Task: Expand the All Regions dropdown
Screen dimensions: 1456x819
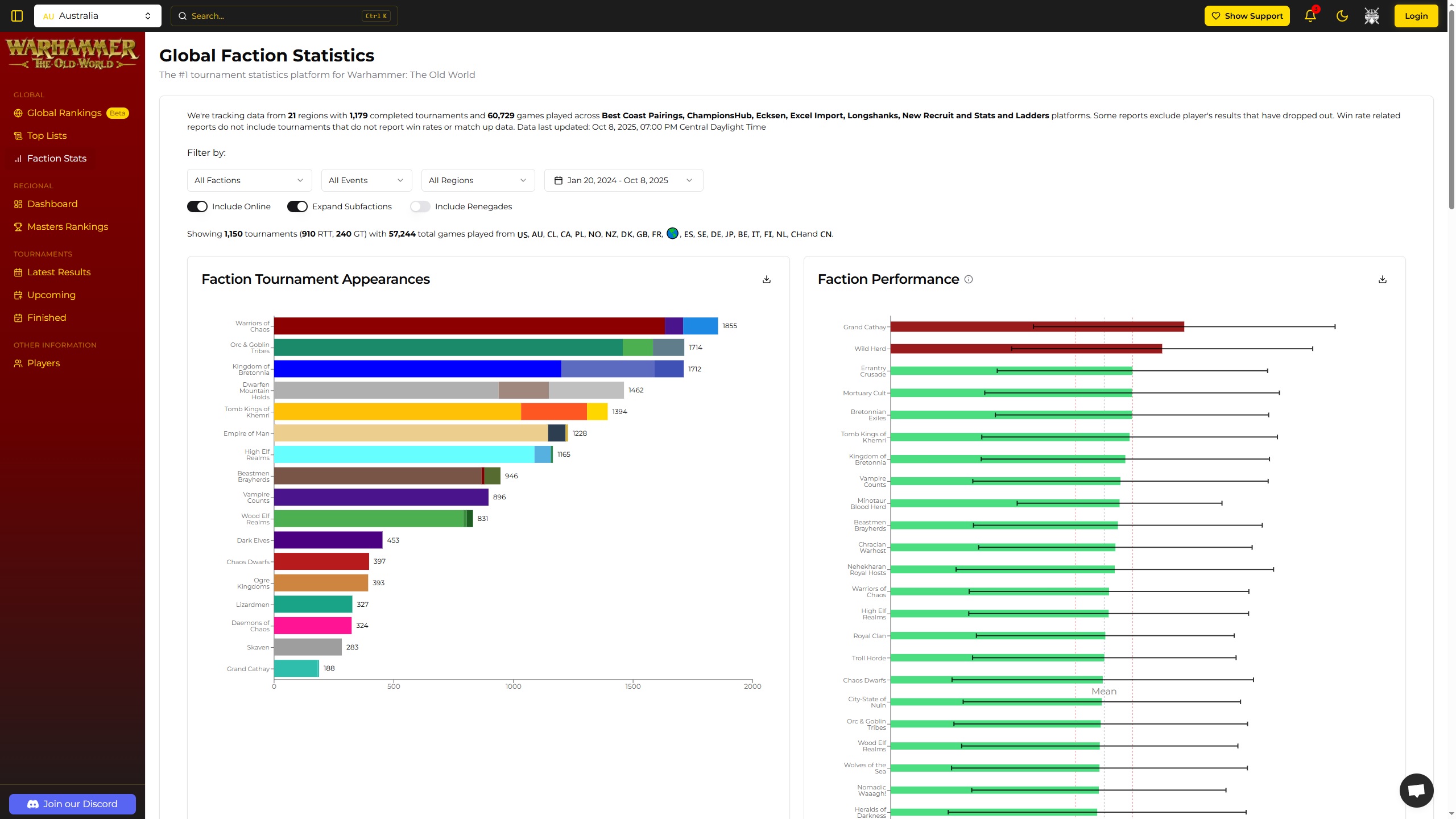Action: point(478,180)
